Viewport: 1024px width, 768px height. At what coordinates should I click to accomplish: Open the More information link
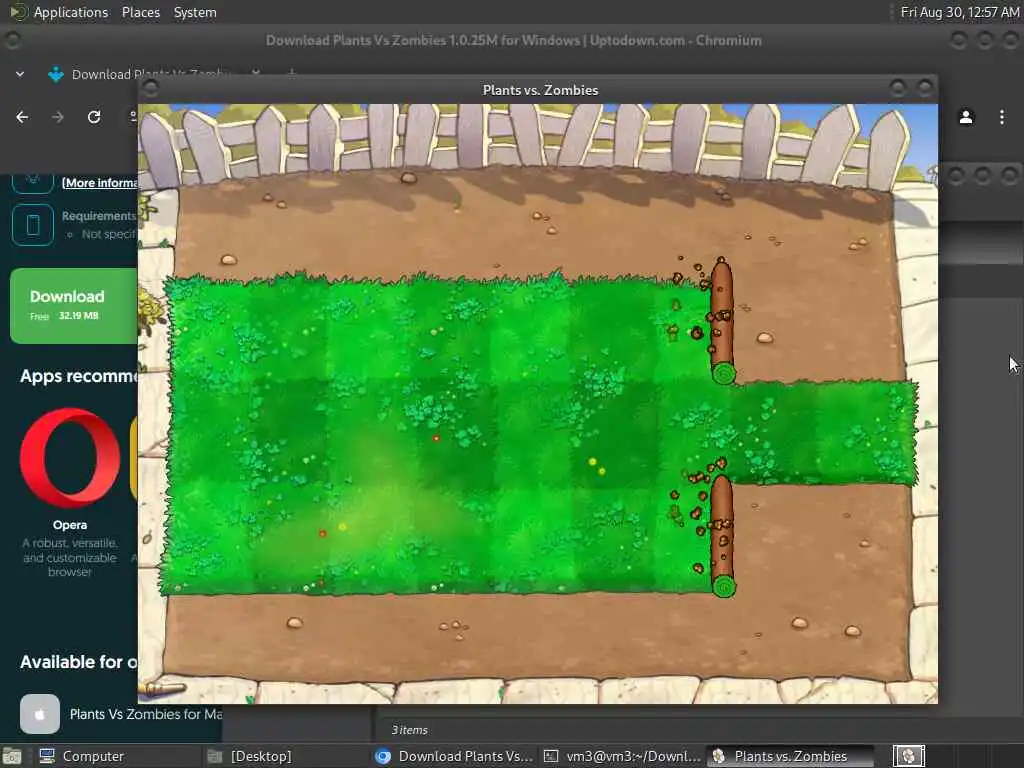99,183
